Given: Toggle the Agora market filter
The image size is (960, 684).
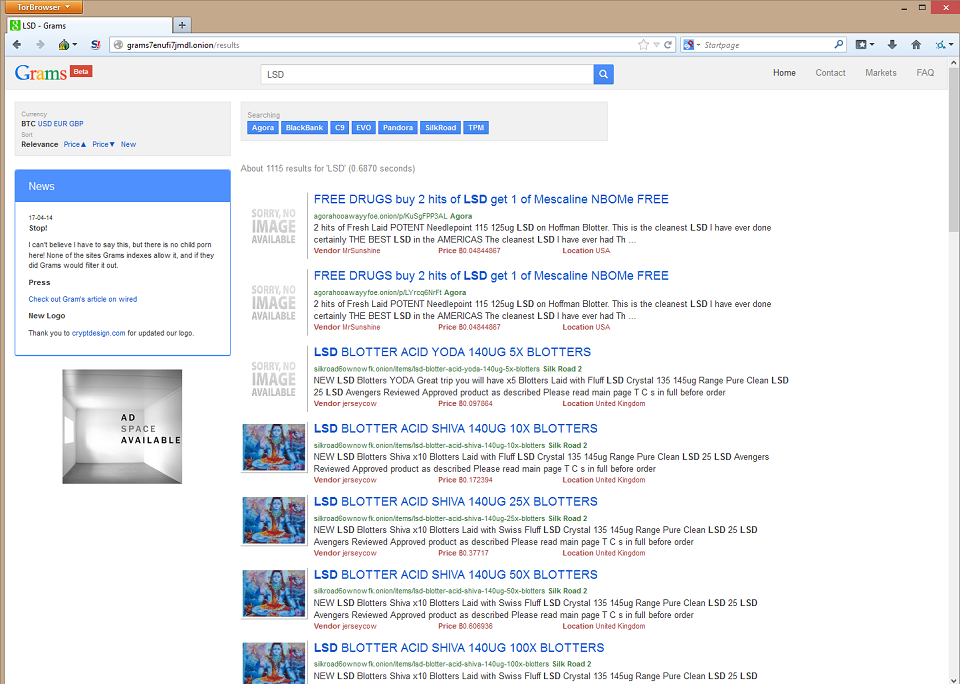Looking at the screenshot, I should 263,128.
